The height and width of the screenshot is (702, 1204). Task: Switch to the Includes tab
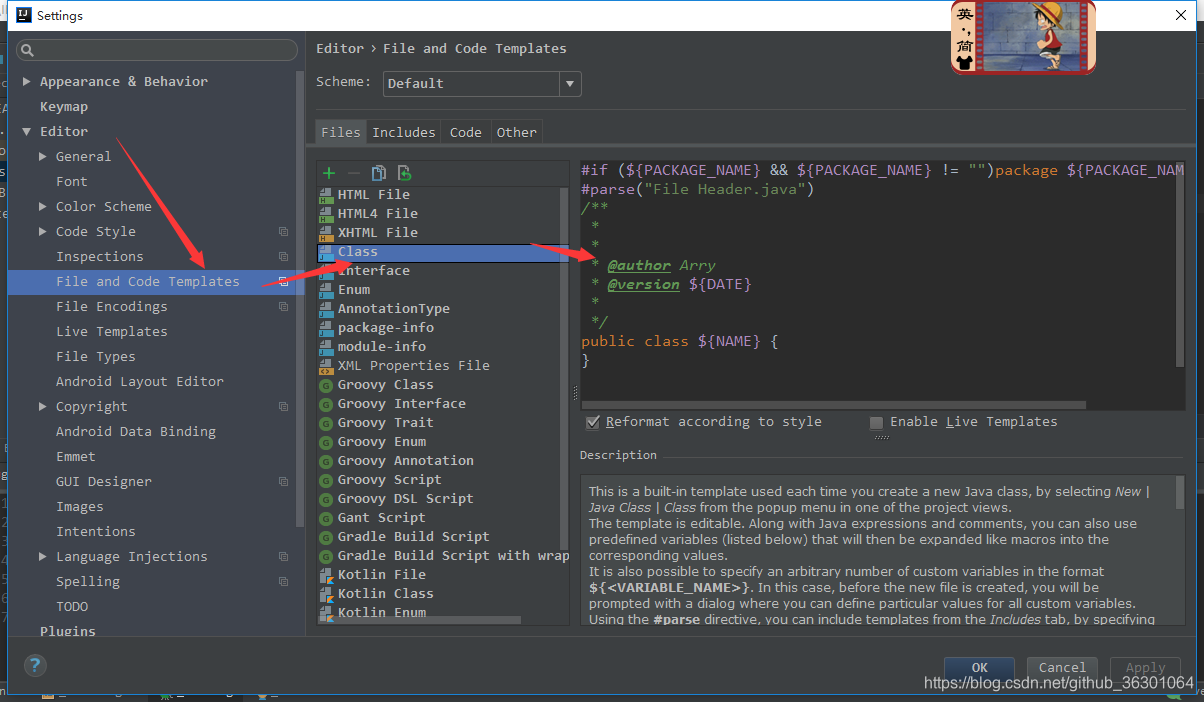404,132
